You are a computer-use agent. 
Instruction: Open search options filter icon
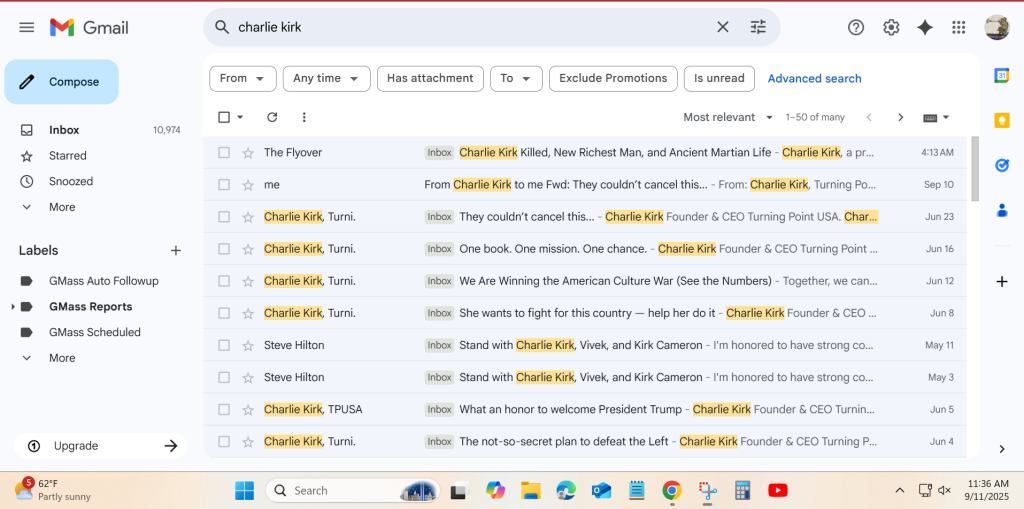coord(758,27)
